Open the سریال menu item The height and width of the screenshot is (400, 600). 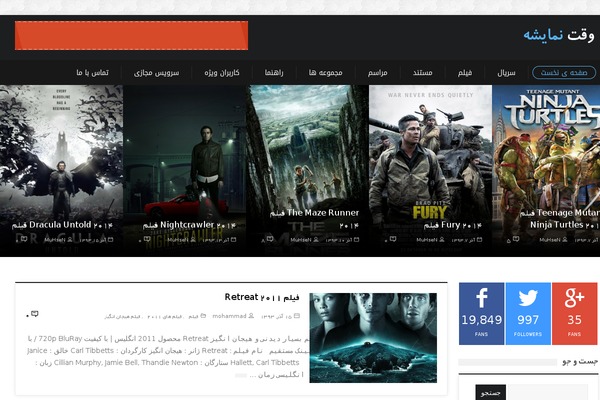pos(506,73)
